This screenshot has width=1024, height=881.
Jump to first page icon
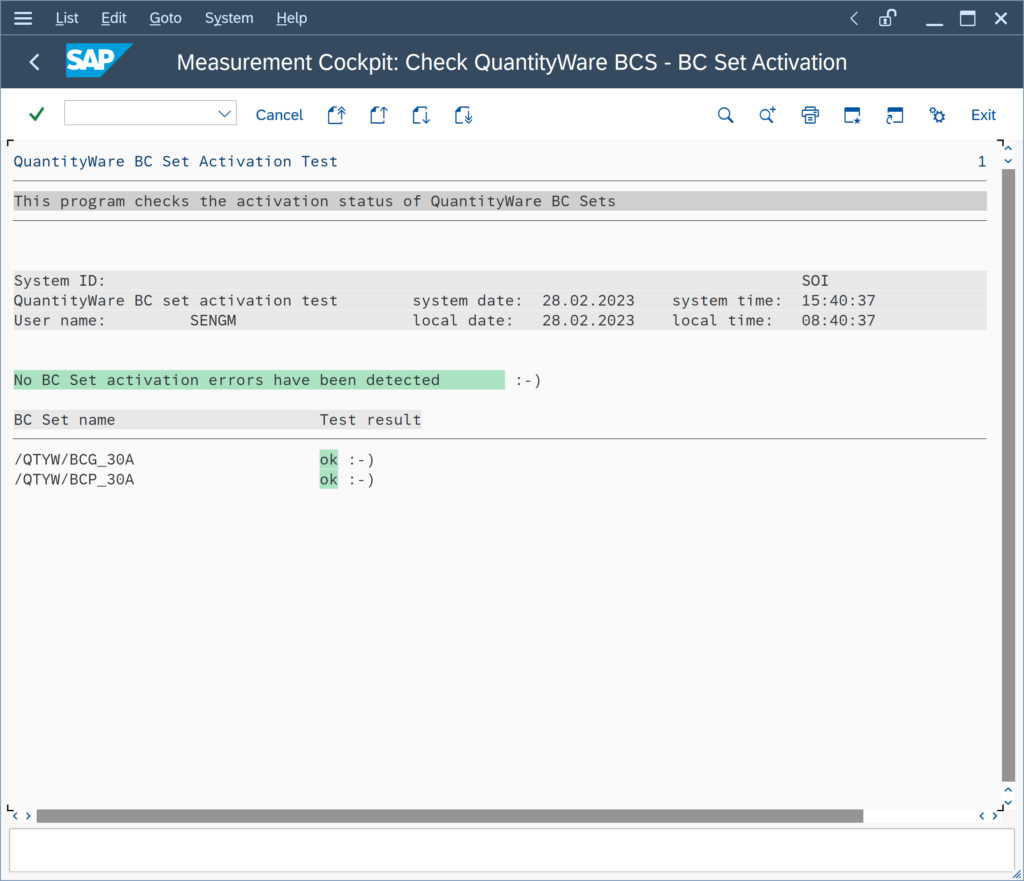pyautogui.click(x=336, y=115)
